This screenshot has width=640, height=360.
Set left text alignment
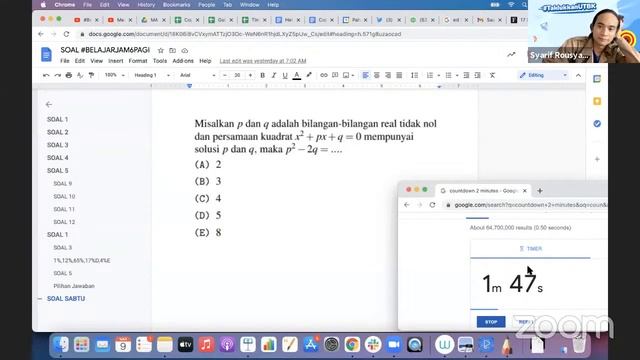(x=365, y=76)
